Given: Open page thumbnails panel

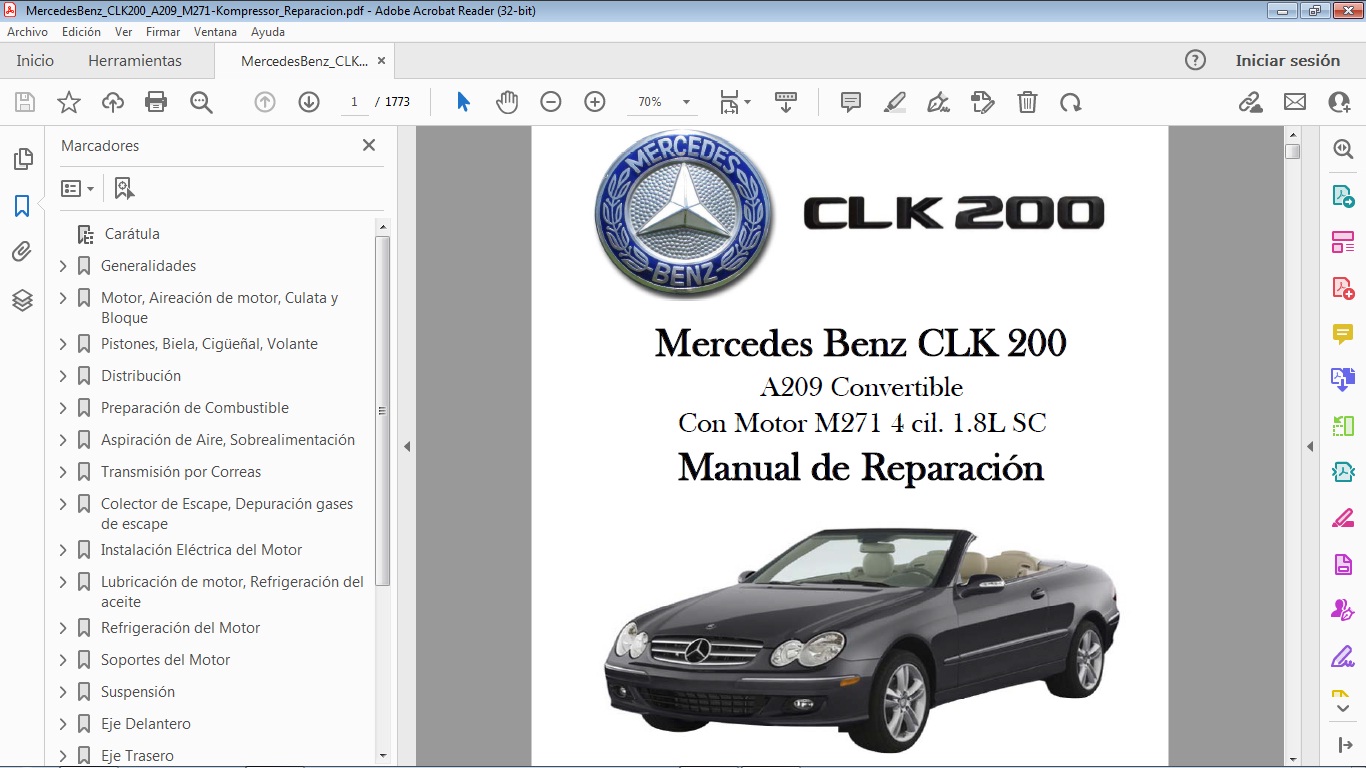Looking at the screenshot, I should (22, 159).
